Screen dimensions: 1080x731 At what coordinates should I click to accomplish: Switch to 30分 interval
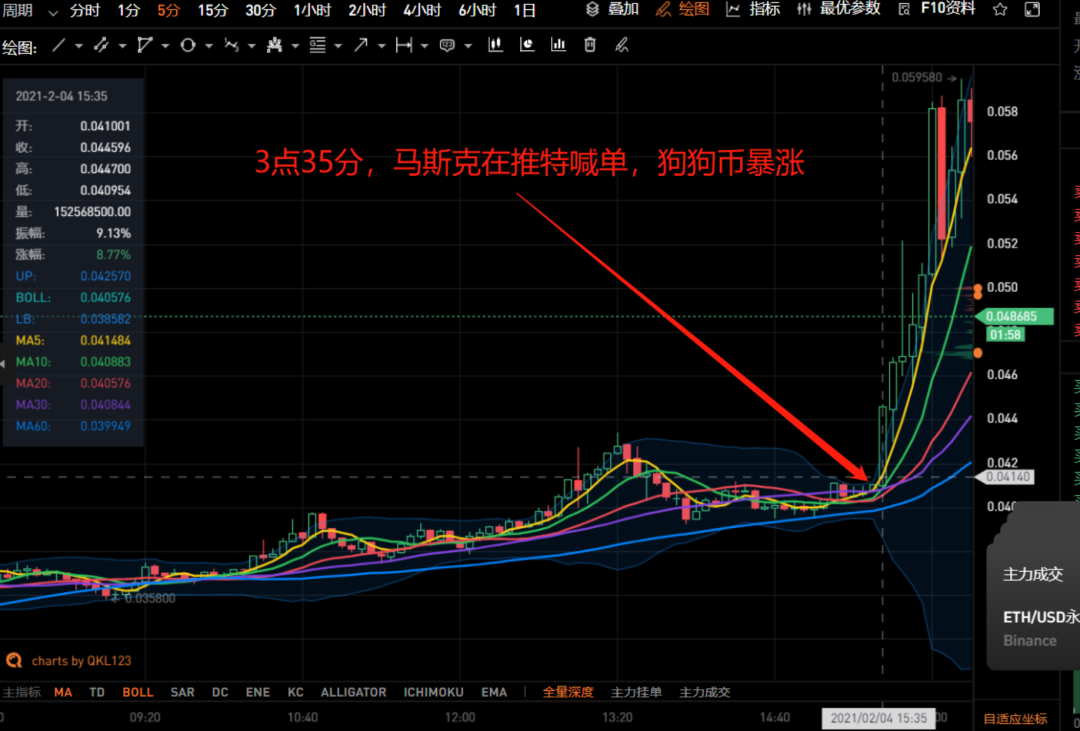tap(261, 10)
